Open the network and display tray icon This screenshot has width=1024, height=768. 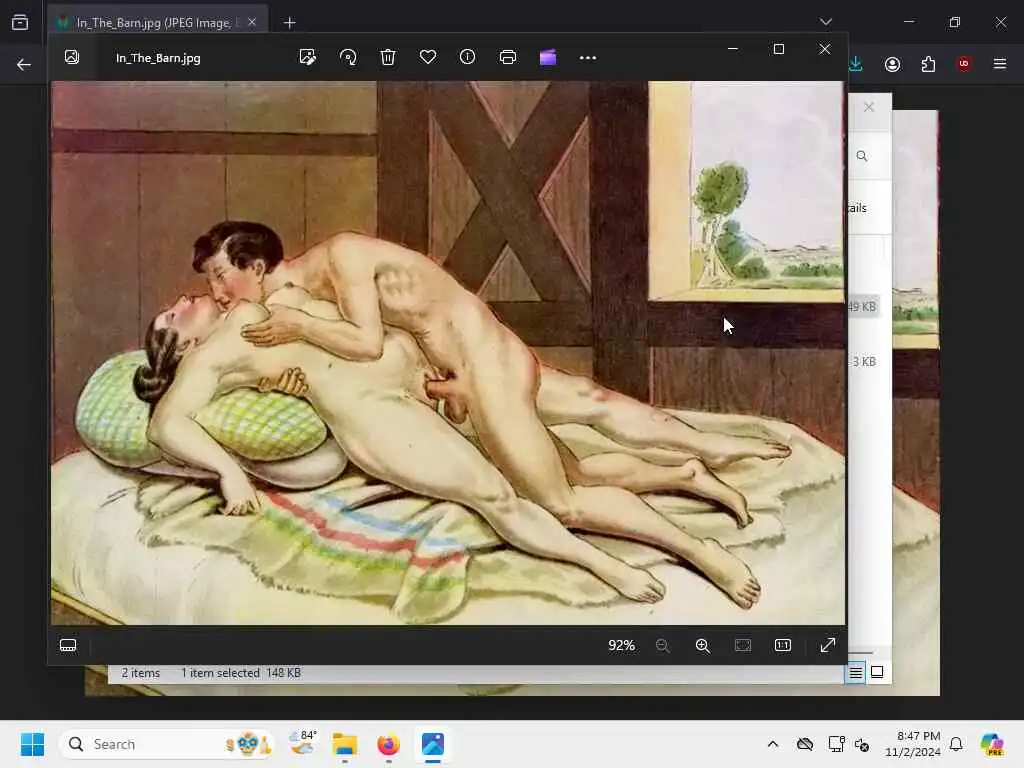tap(837, 744)
